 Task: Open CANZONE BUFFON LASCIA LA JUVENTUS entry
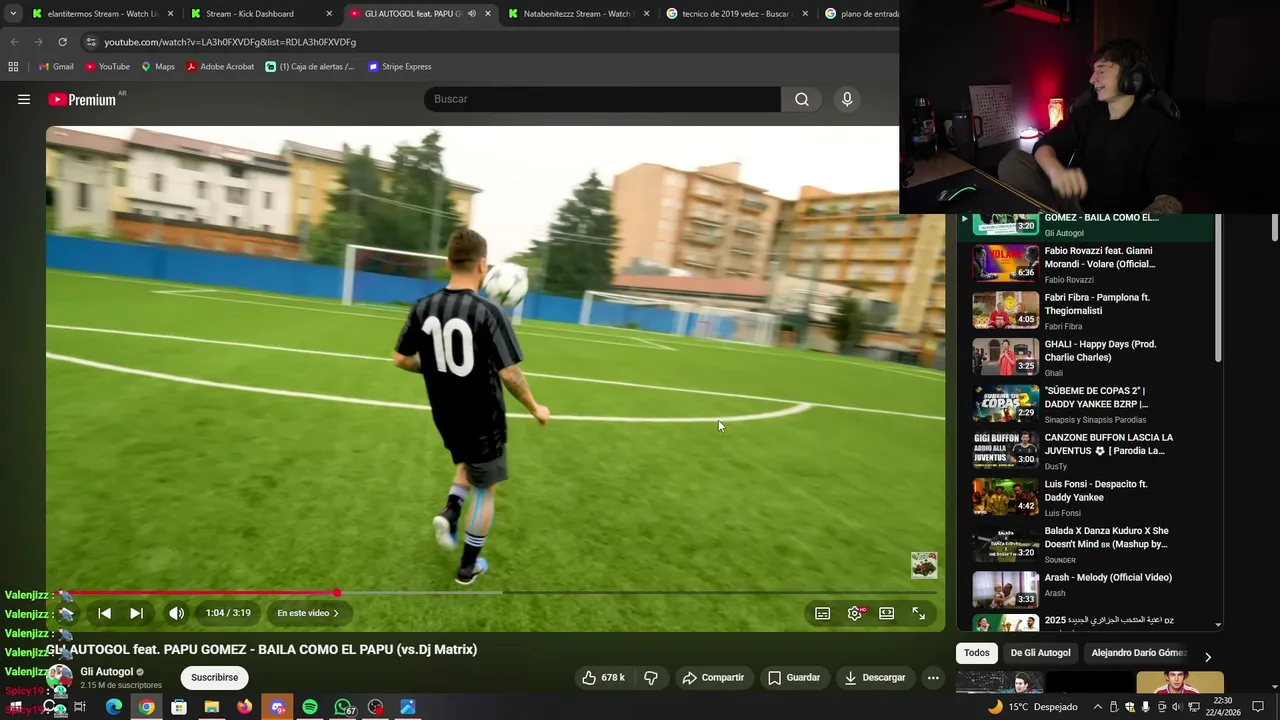[x=1085, y=451]
